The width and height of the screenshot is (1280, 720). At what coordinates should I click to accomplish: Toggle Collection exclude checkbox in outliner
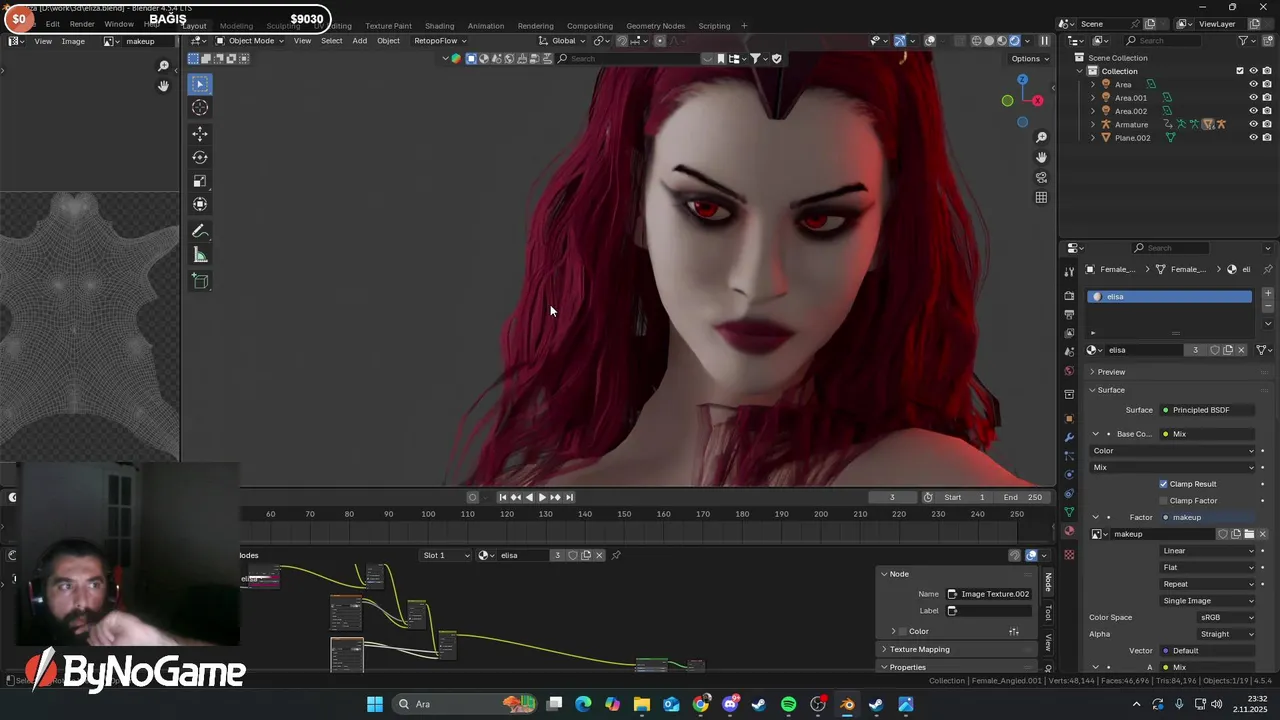tap(1240, 71)
